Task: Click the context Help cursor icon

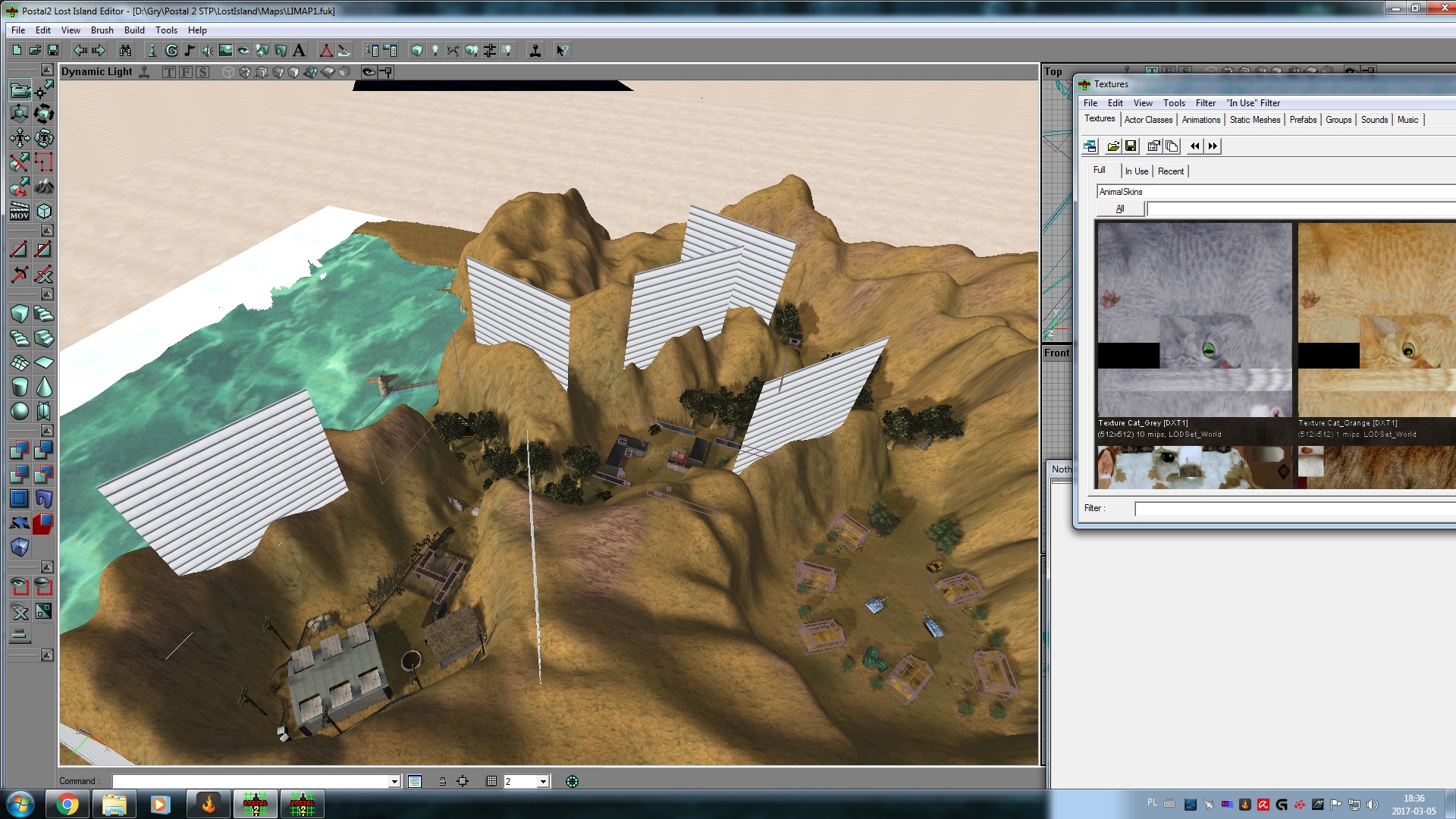Action: pos(563,50)
